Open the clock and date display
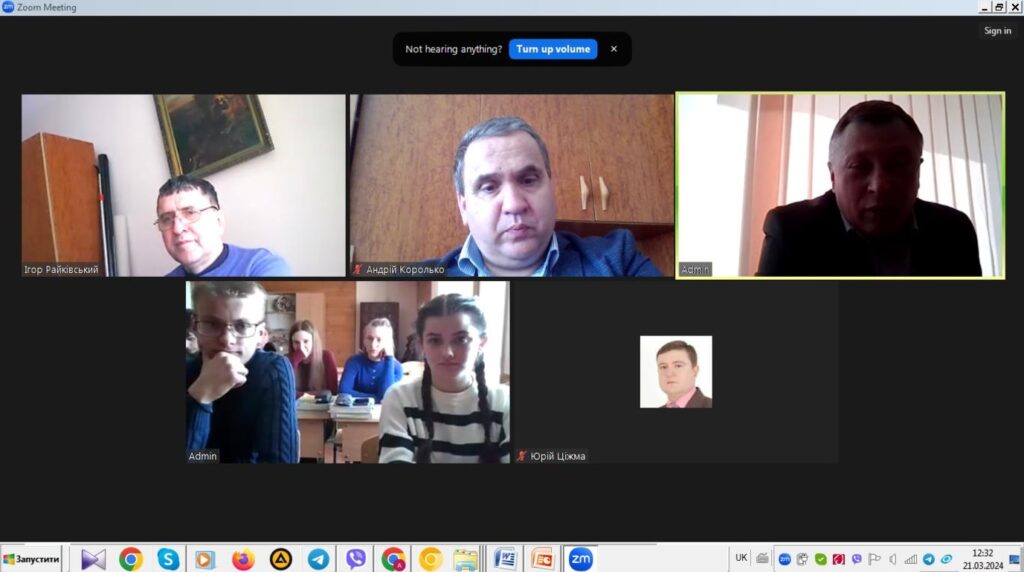This screenshot has height=572, width=1024. [983, 559]
